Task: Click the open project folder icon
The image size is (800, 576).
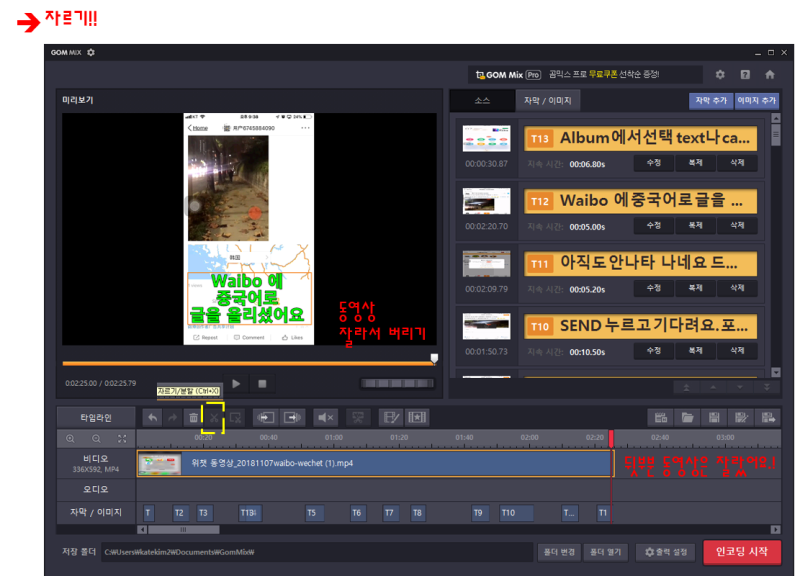Action: point(687,418)
